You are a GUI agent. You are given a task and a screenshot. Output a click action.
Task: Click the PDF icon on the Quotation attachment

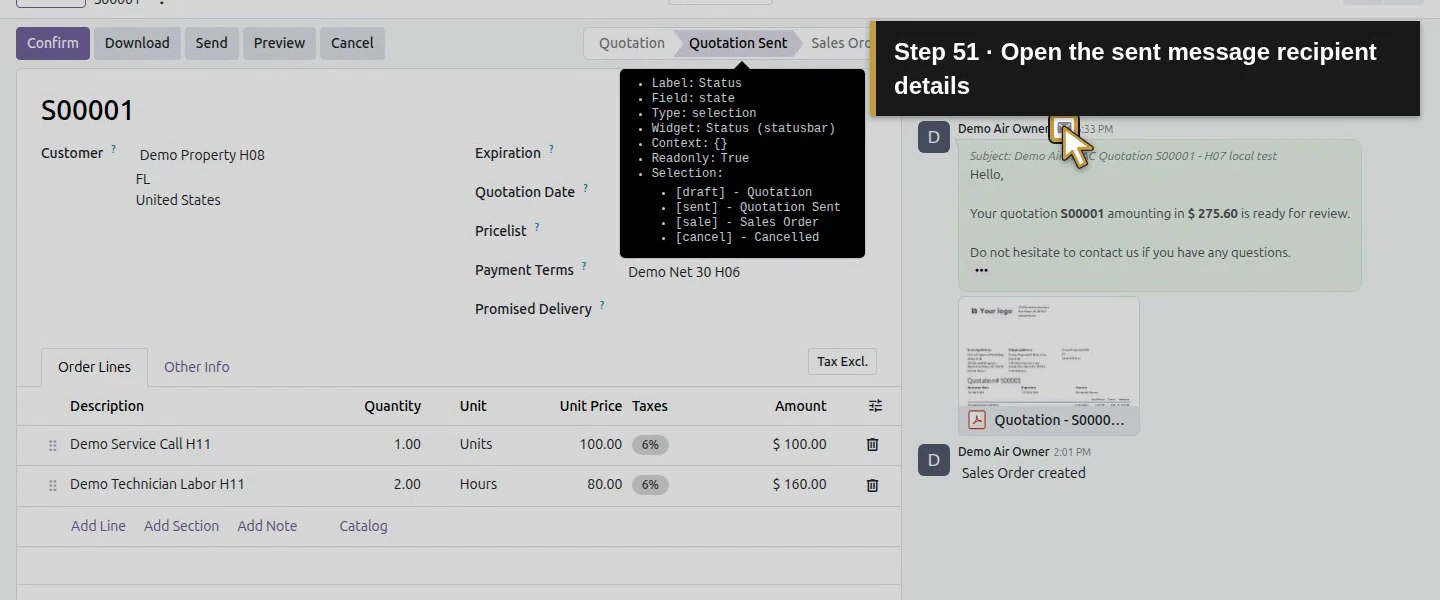pyautogui.click(x=976, y=420)
